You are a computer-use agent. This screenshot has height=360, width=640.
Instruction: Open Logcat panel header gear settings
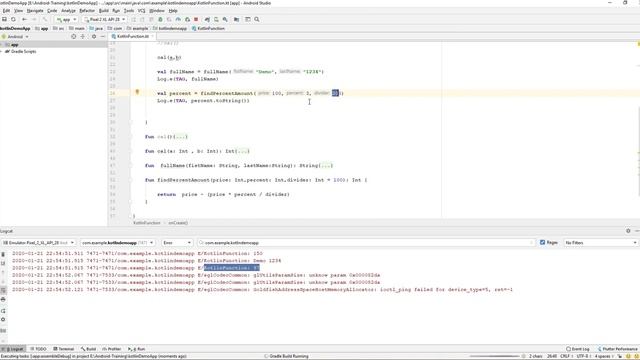click(628, 231)
